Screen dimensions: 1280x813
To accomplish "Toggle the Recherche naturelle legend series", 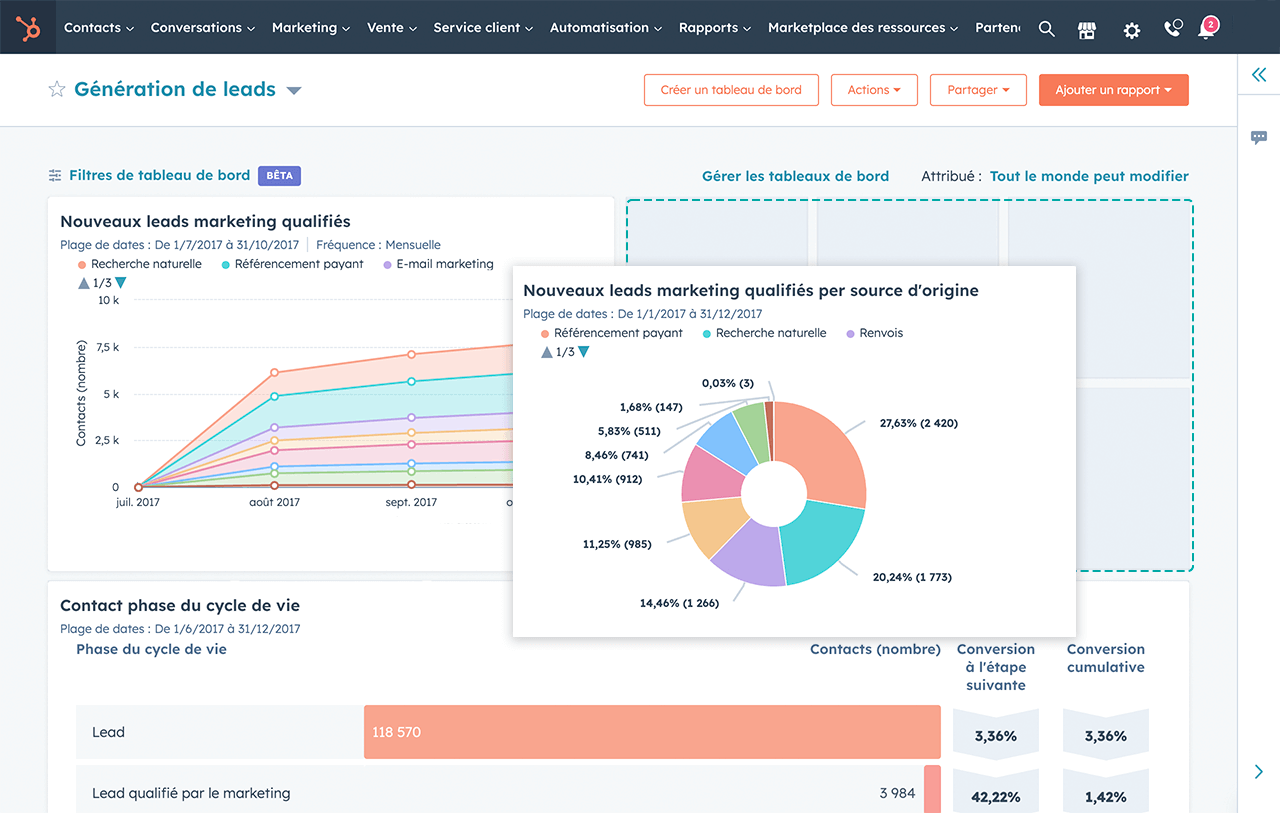I will 145,264.
